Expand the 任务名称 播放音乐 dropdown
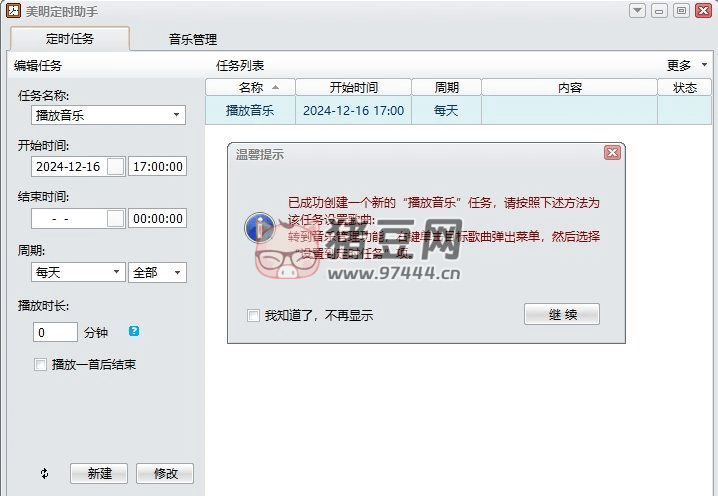Viewport: 718px width, 496px height. tap(176, 114)
